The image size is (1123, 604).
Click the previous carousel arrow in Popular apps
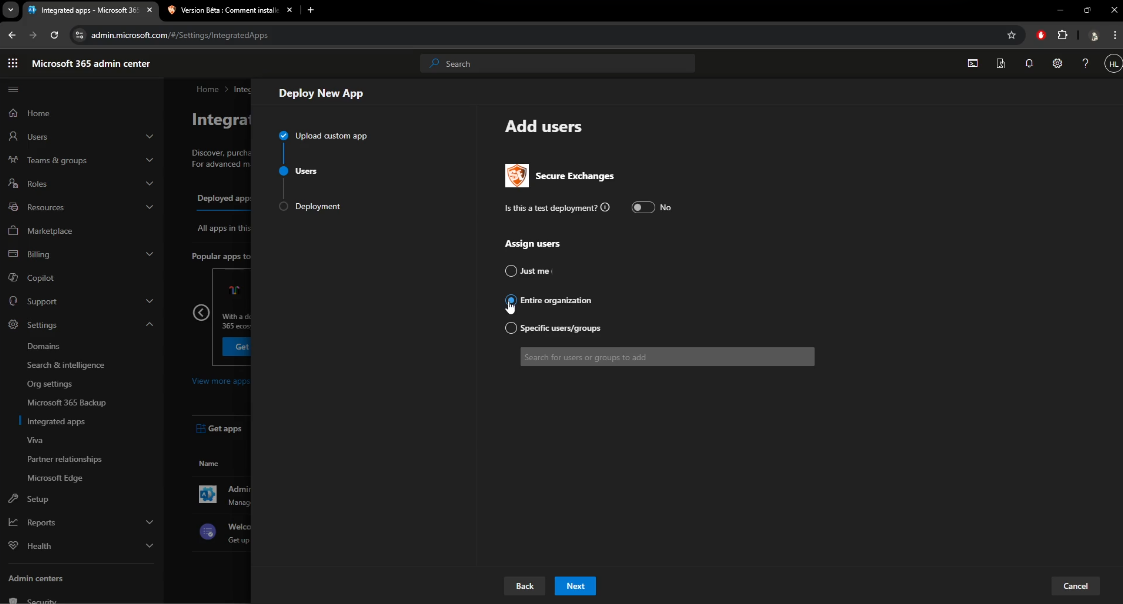tap(201, 312)
